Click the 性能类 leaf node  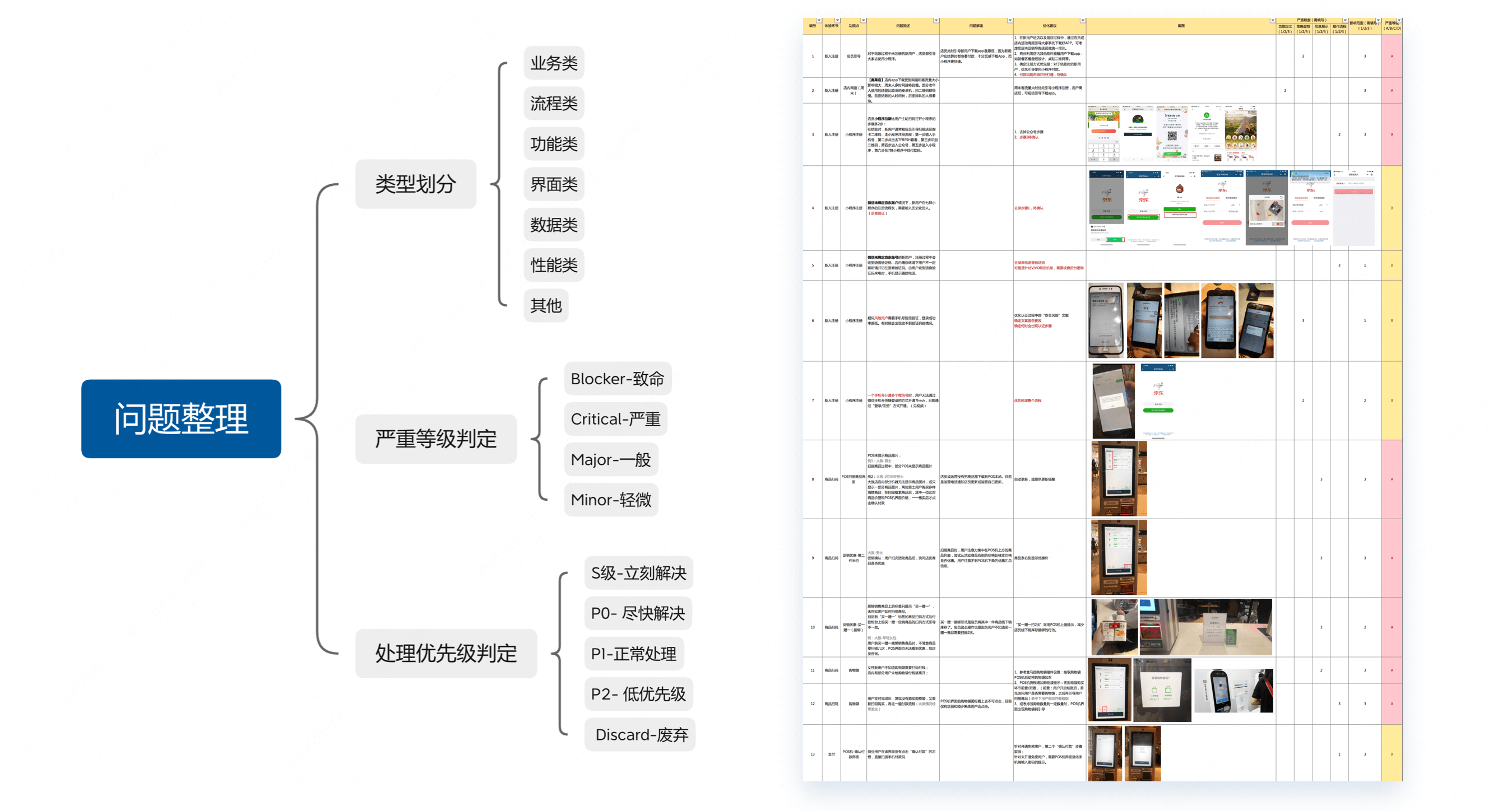(554, 265)
